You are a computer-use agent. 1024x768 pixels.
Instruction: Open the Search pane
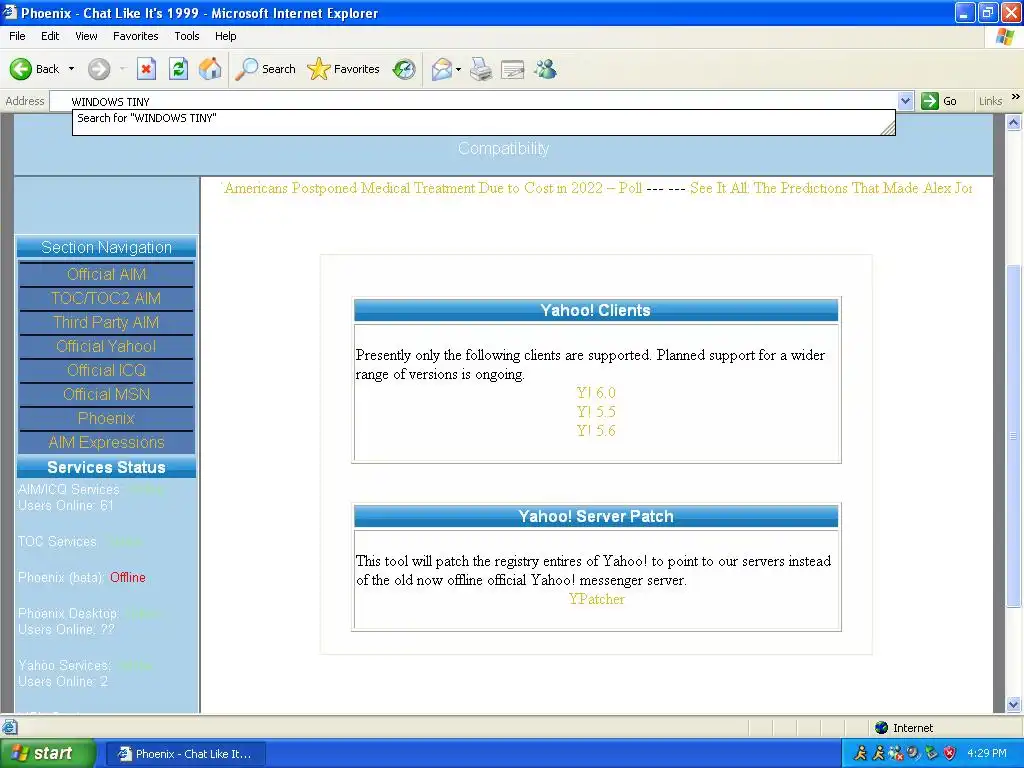tap(265, 69)
